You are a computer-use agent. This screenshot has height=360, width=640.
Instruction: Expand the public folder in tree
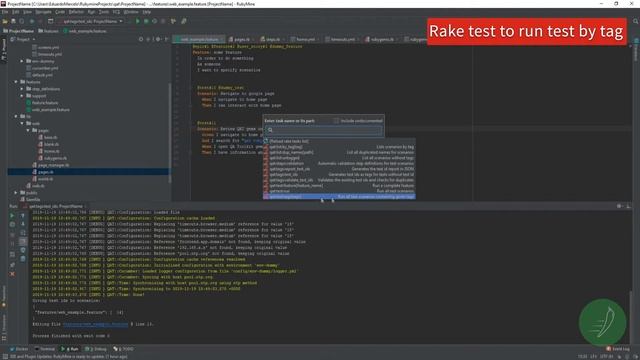16,193
